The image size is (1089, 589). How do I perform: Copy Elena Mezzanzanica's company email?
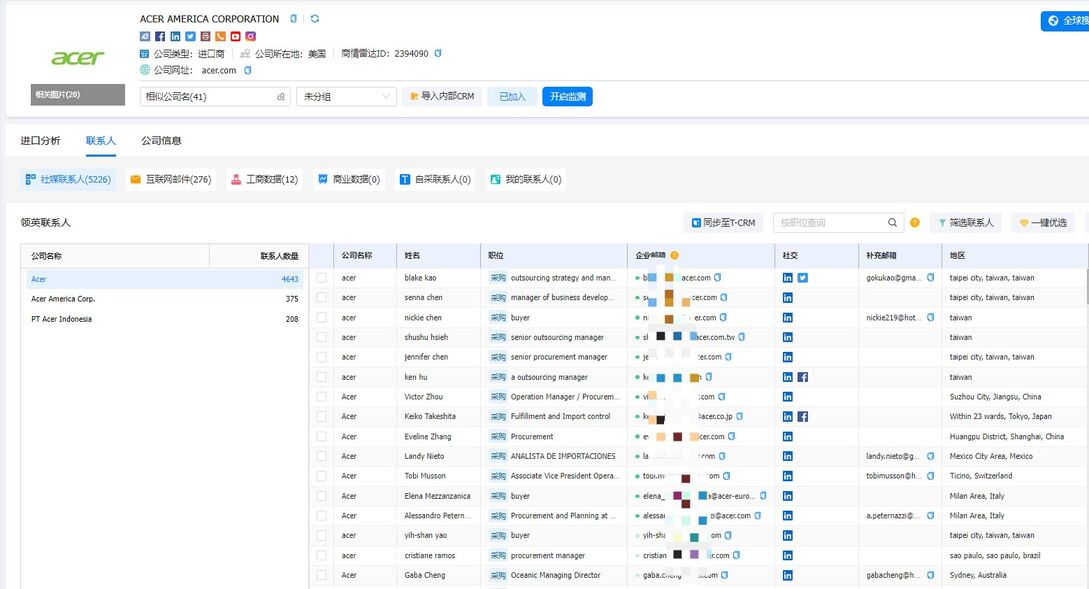pyautogui.click(x=763, y=496)
